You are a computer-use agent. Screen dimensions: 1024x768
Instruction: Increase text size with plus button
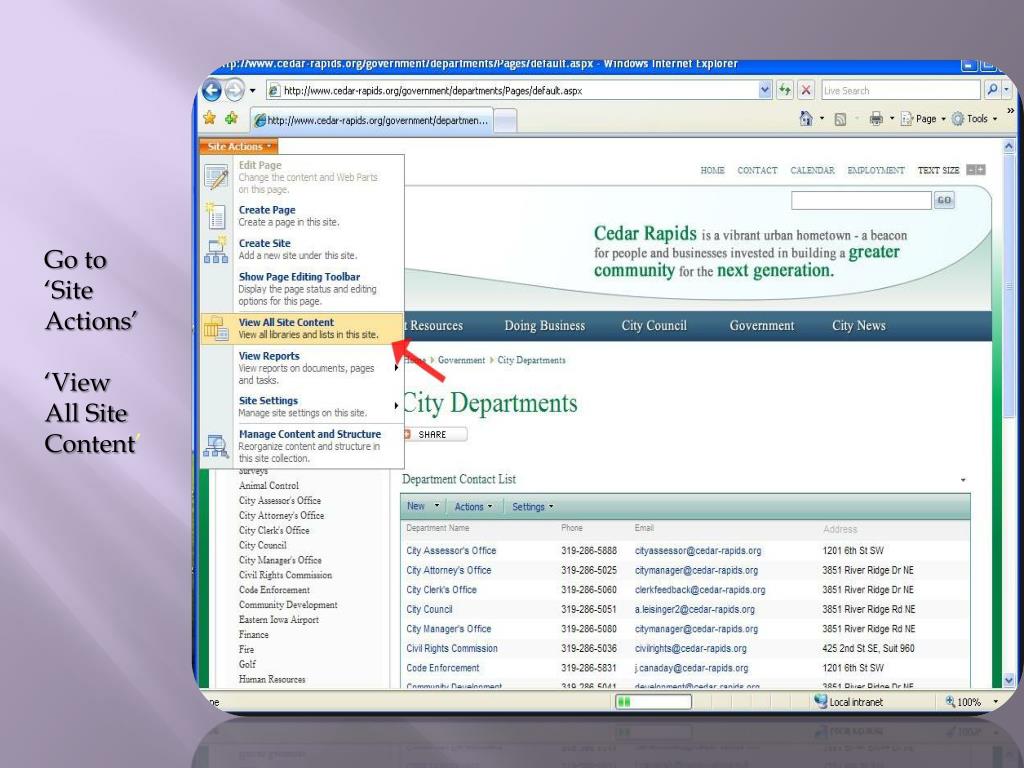(x=981, y=170)
